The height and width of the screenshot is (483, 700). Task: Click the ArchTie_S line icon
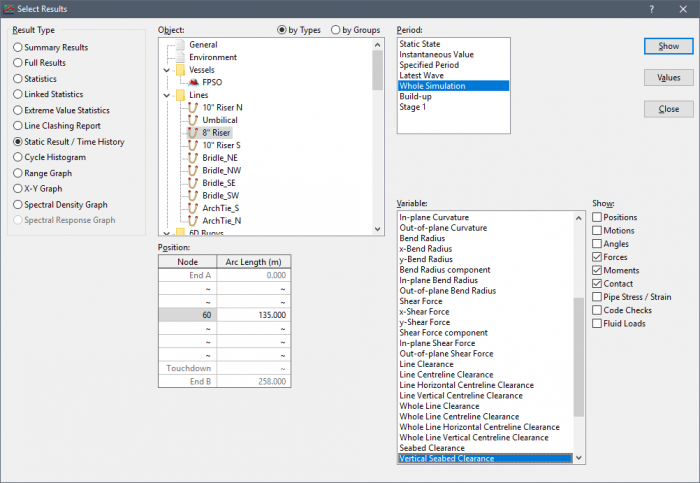[x=193, y=208]
